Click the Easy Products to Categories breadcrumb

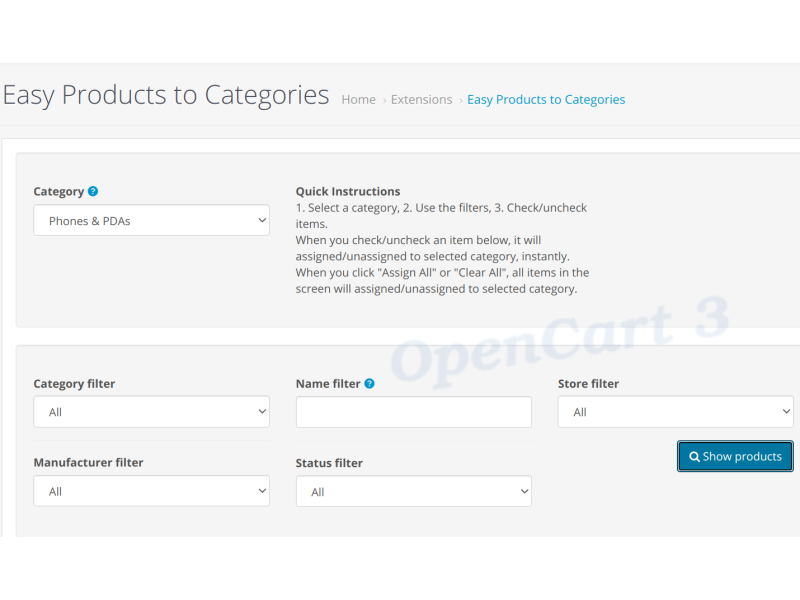click(546, 99)
